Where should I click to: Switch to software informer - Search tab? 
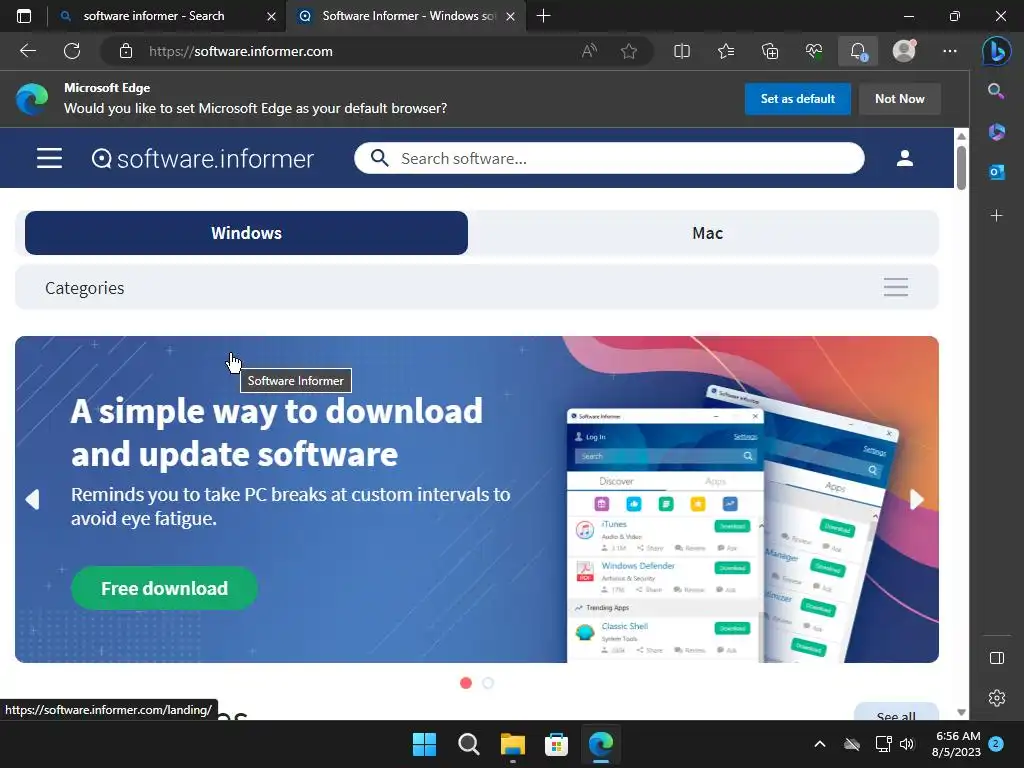(x=153, y=16)
